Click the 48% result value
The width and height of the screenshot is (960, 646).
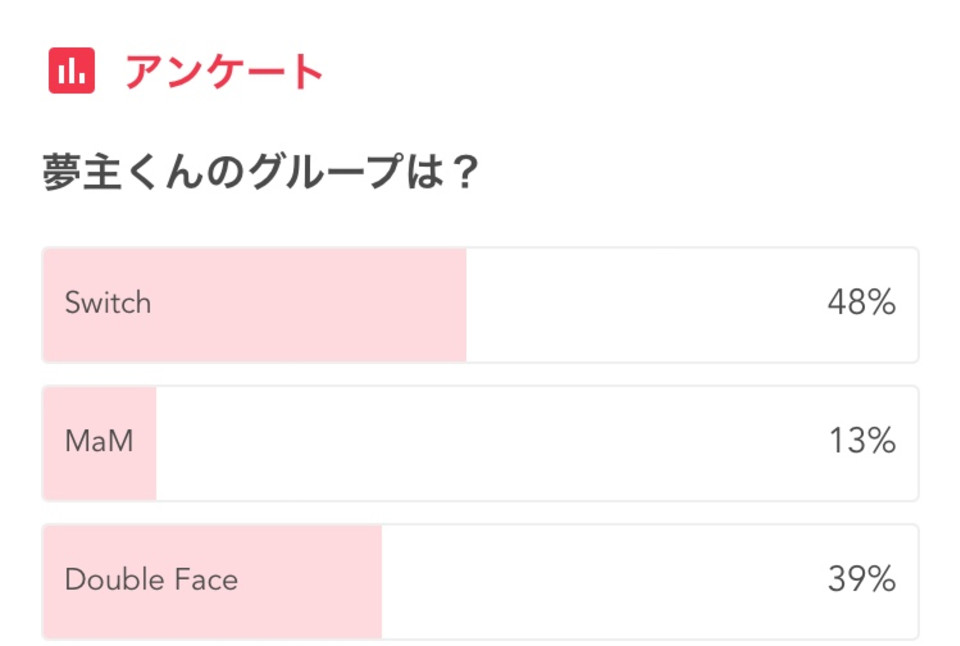tap(861, 302)
